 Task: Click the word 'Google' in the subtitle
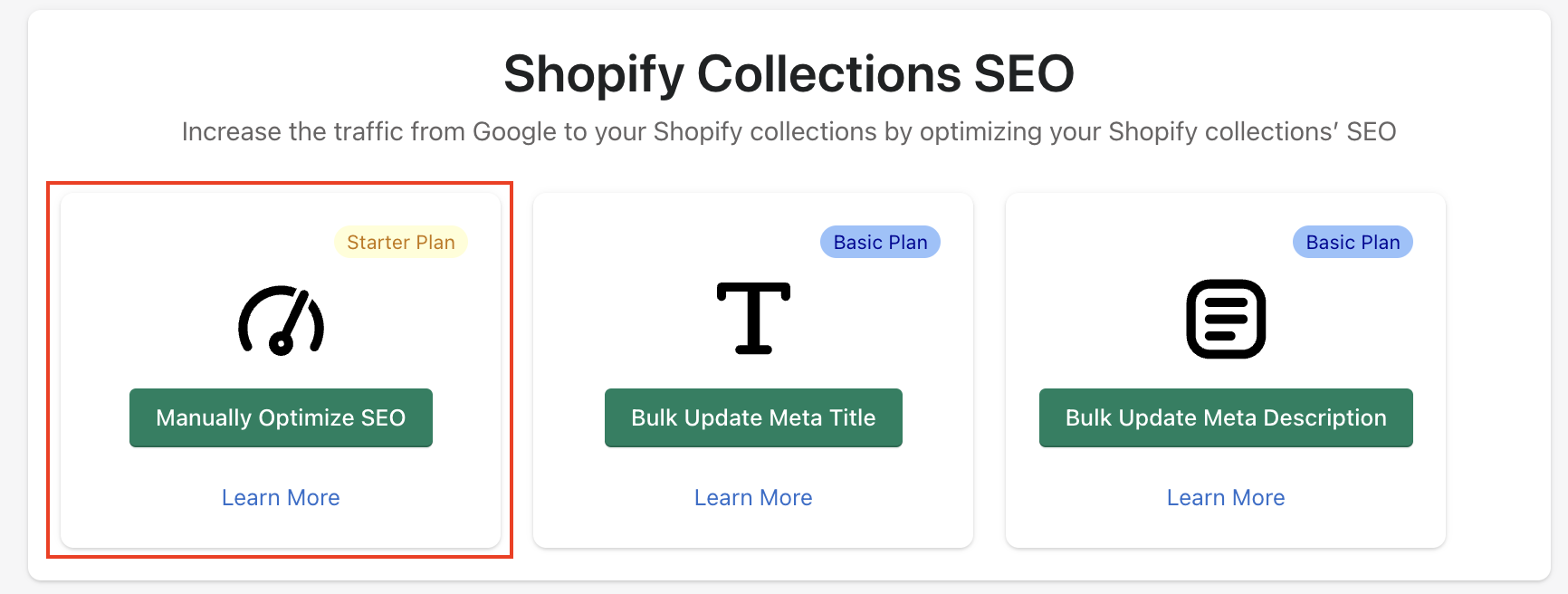(514, 132)
